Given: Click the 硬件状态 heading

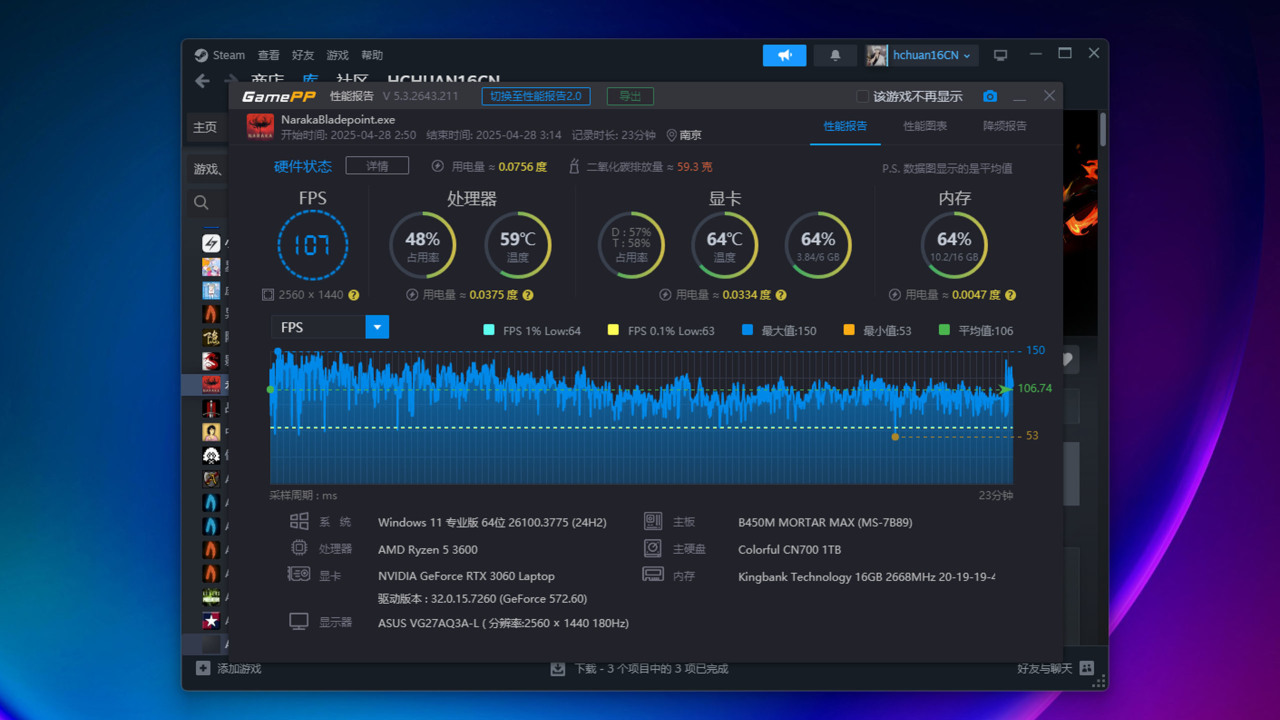Looking at the screenshot, I should click(x=303, y=166).
